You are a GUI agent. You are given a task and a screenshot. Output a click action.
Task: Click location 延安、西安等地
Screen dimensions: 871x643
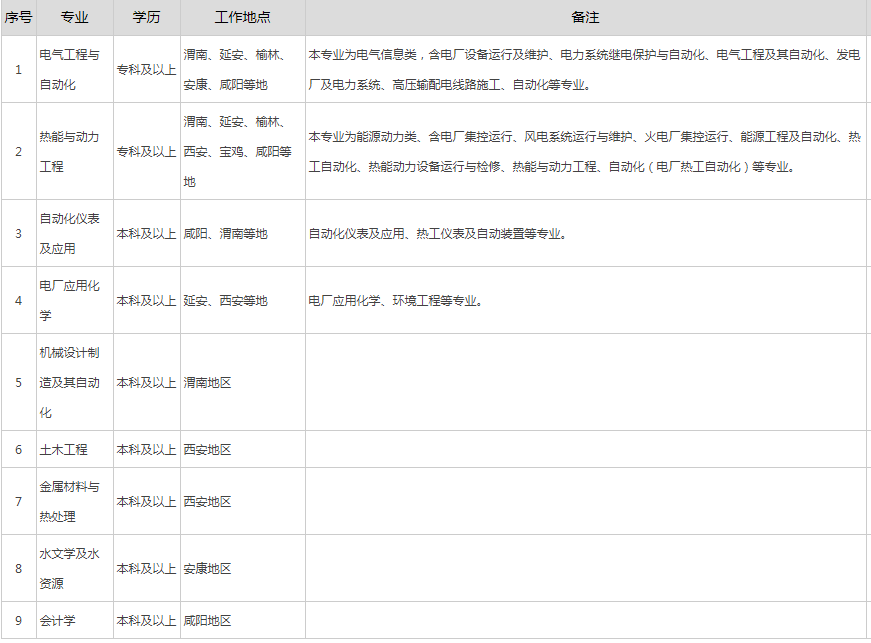(226, 301)
